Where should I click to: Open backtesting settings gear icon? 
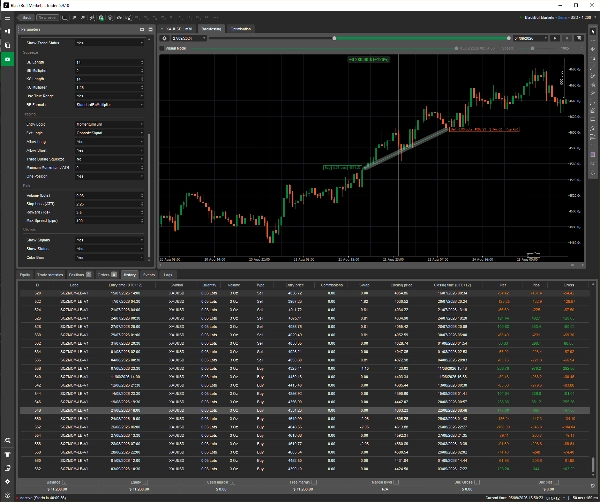(165, 38)
